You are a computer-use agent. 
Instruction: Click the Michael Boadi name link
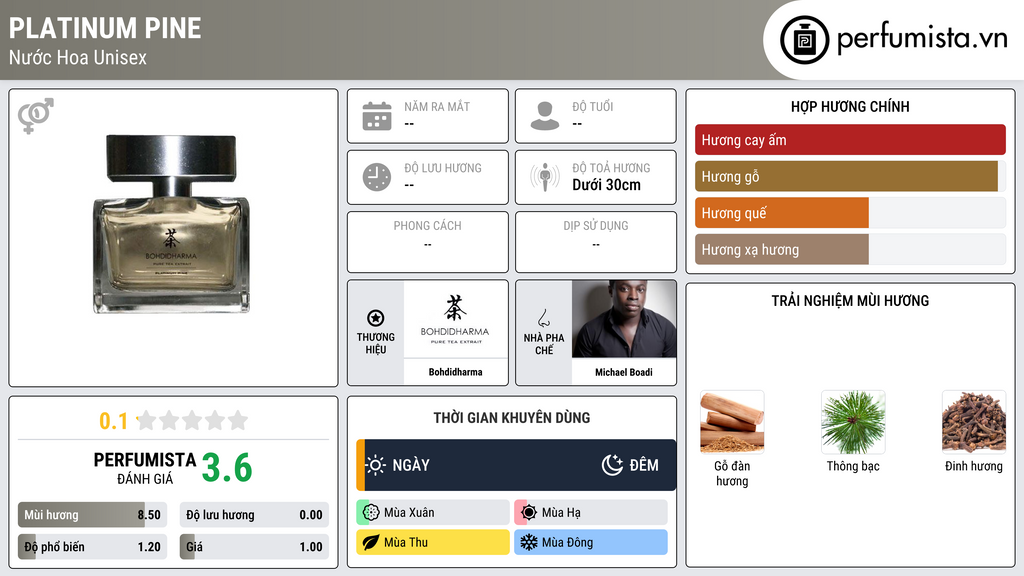coord(624,372)
